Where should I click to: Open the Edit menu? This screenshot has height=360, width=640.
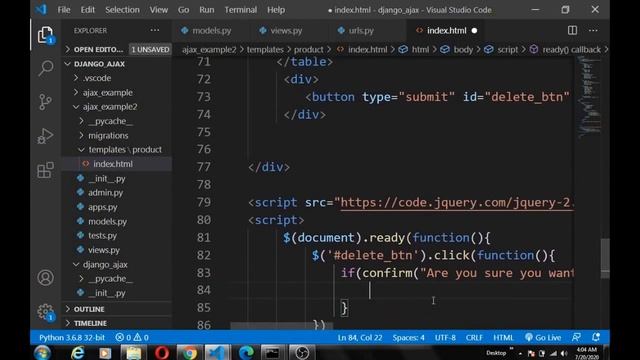87,10
